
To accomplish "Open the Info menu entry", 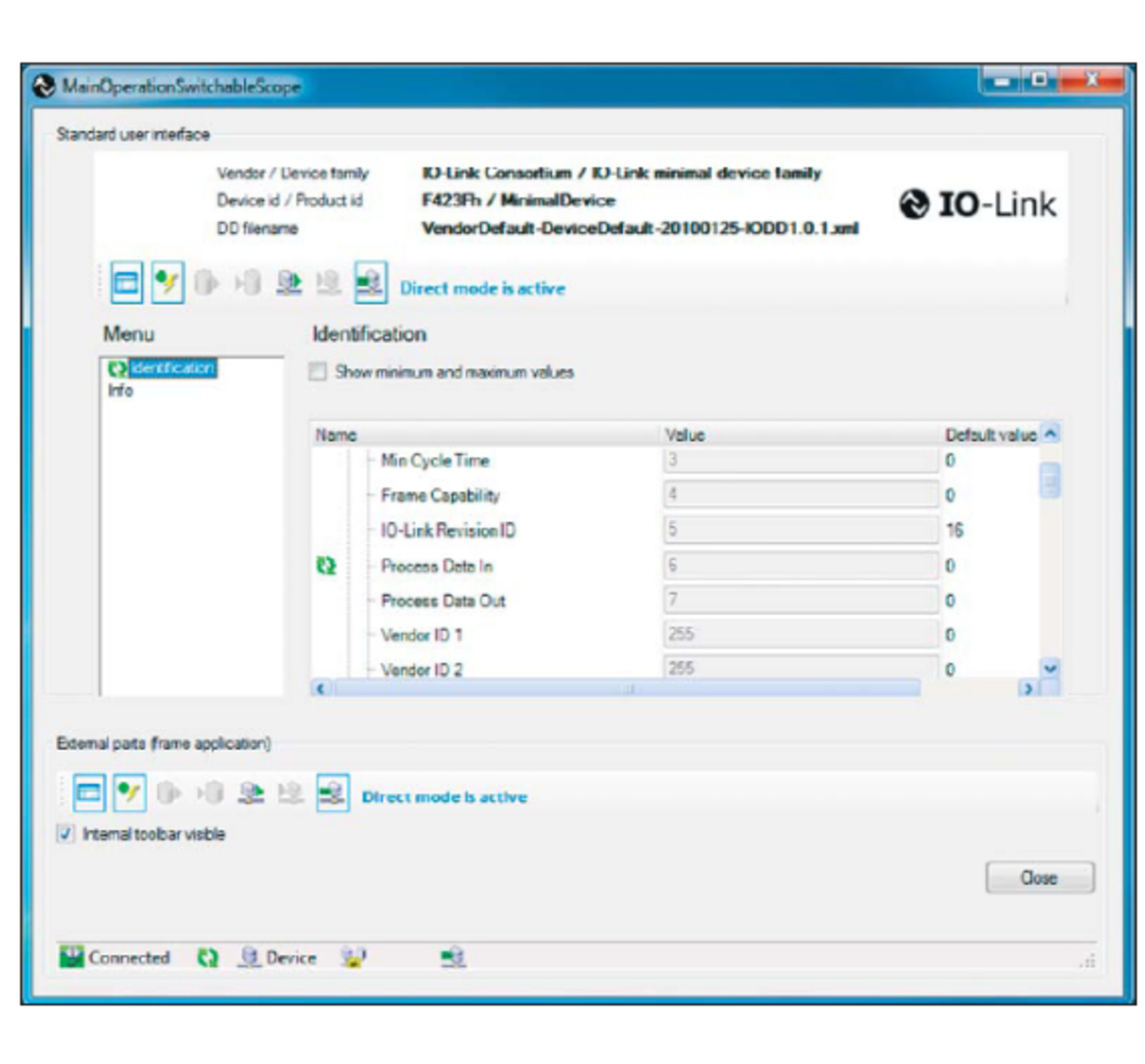I will (x=121, y=391).
